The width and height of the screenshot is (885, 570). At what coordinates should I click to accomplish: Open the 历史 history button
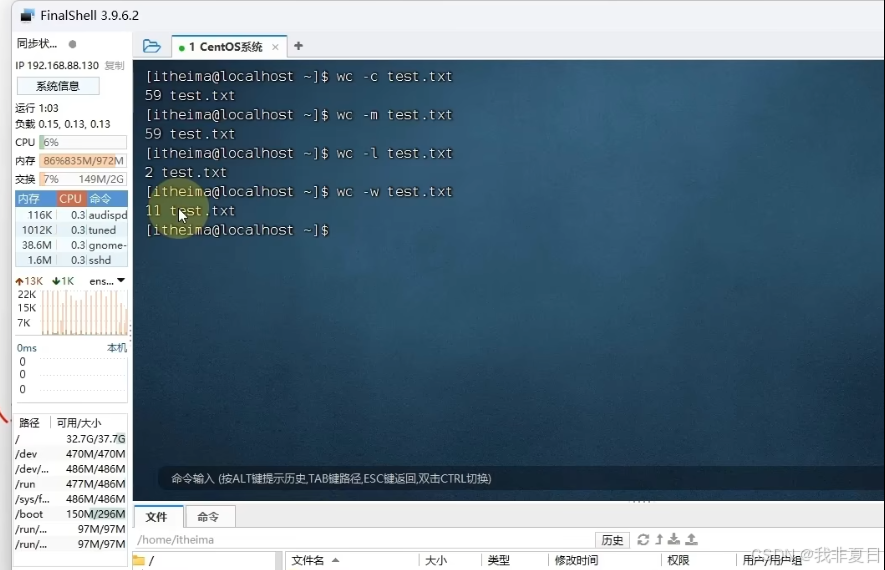[612, 540]
